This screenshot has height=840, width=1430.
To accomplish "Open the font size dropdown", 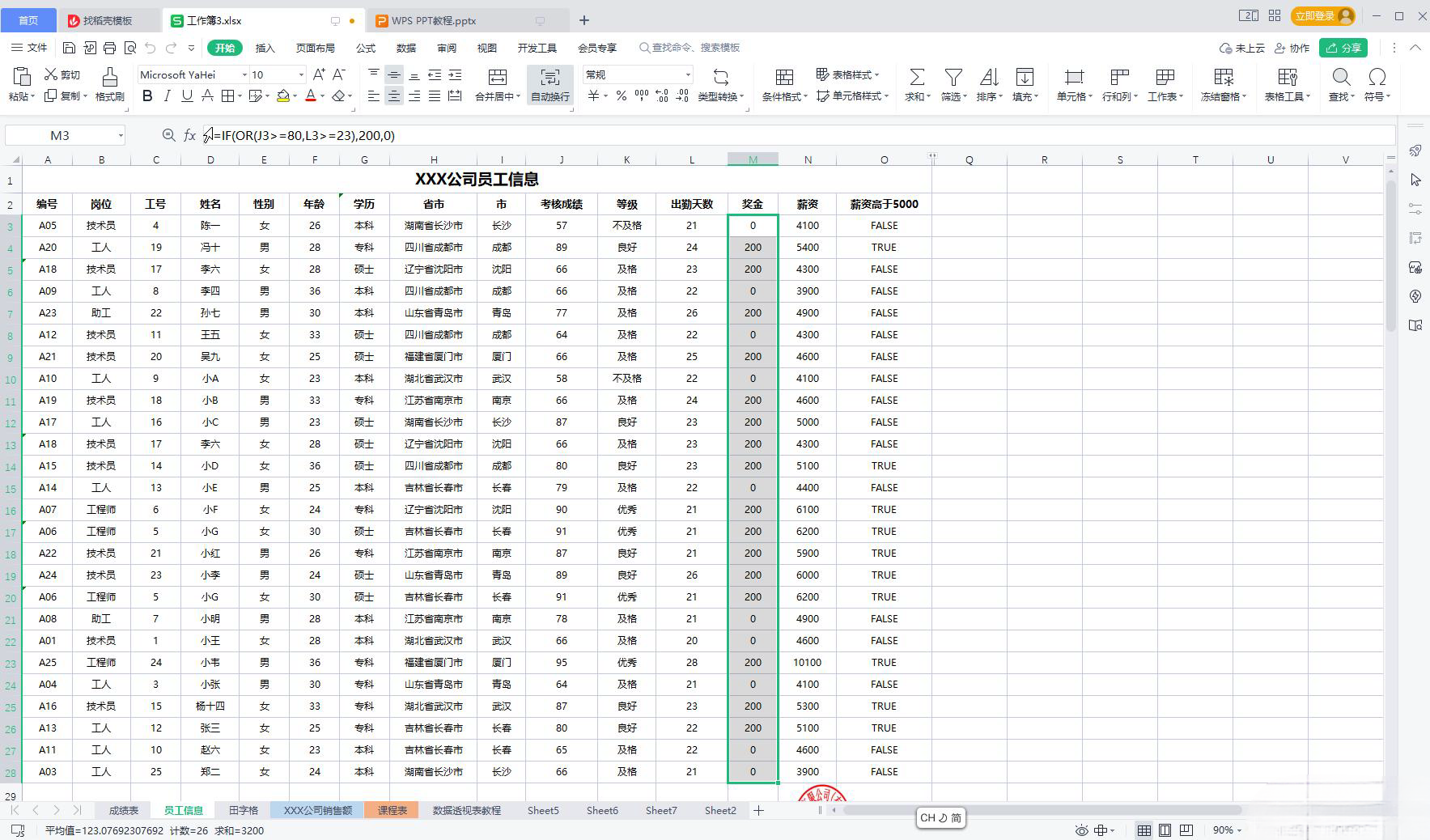I will pyautogui.click(x=301, y=74).
